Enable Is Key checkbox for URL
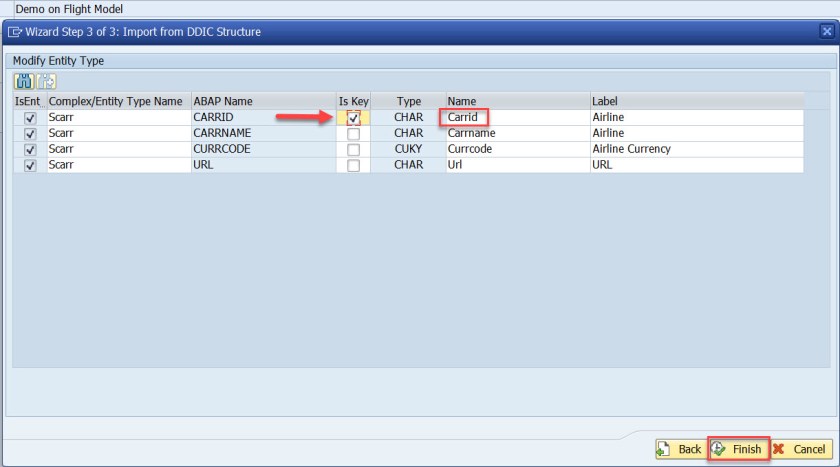The image size is (840, 467). point(353,165)
